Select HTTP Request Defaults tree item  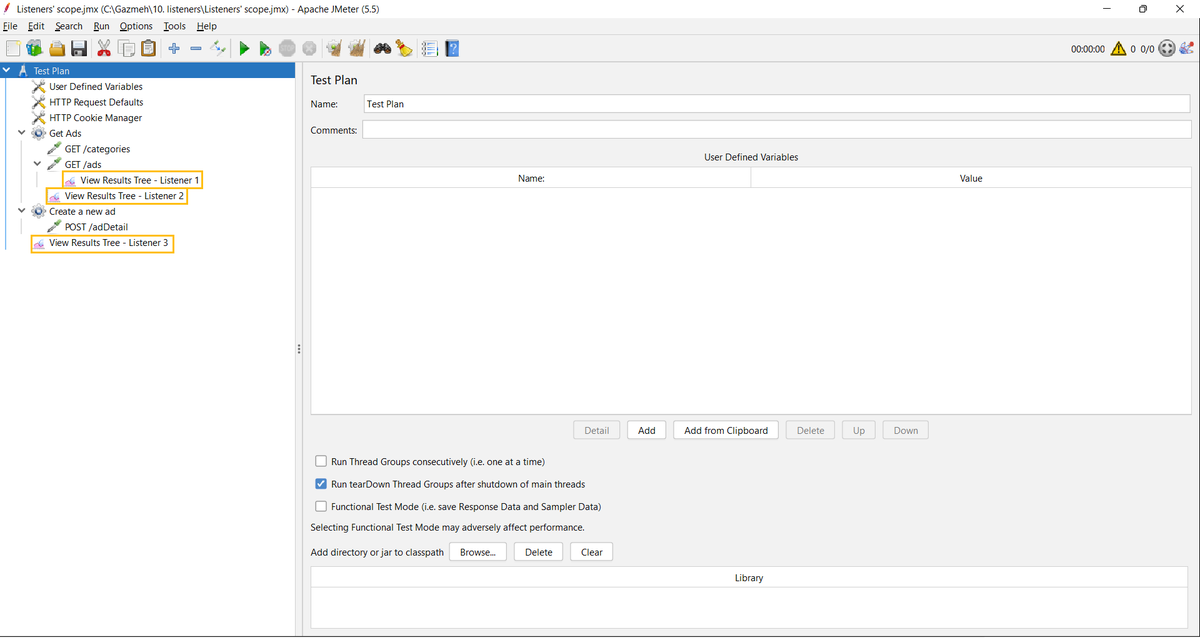point(96,102)
